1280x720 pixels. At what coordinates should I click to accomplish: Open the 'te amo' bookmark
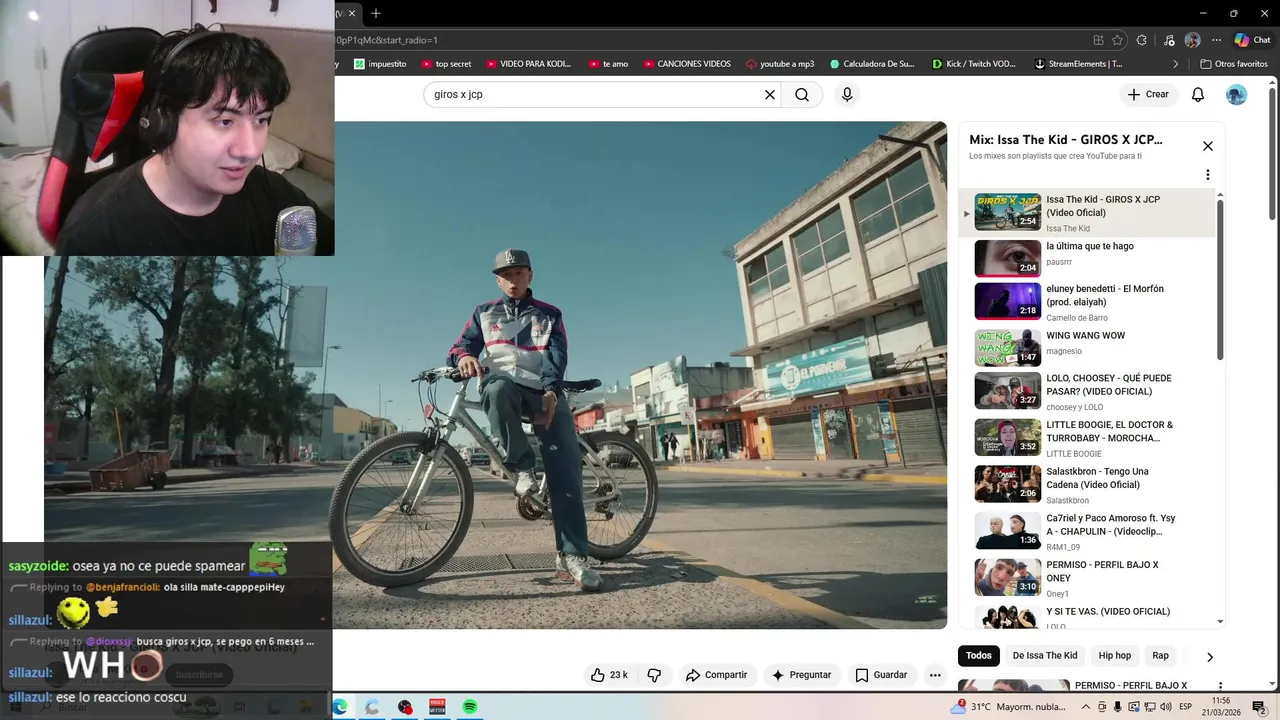[609, 64]
